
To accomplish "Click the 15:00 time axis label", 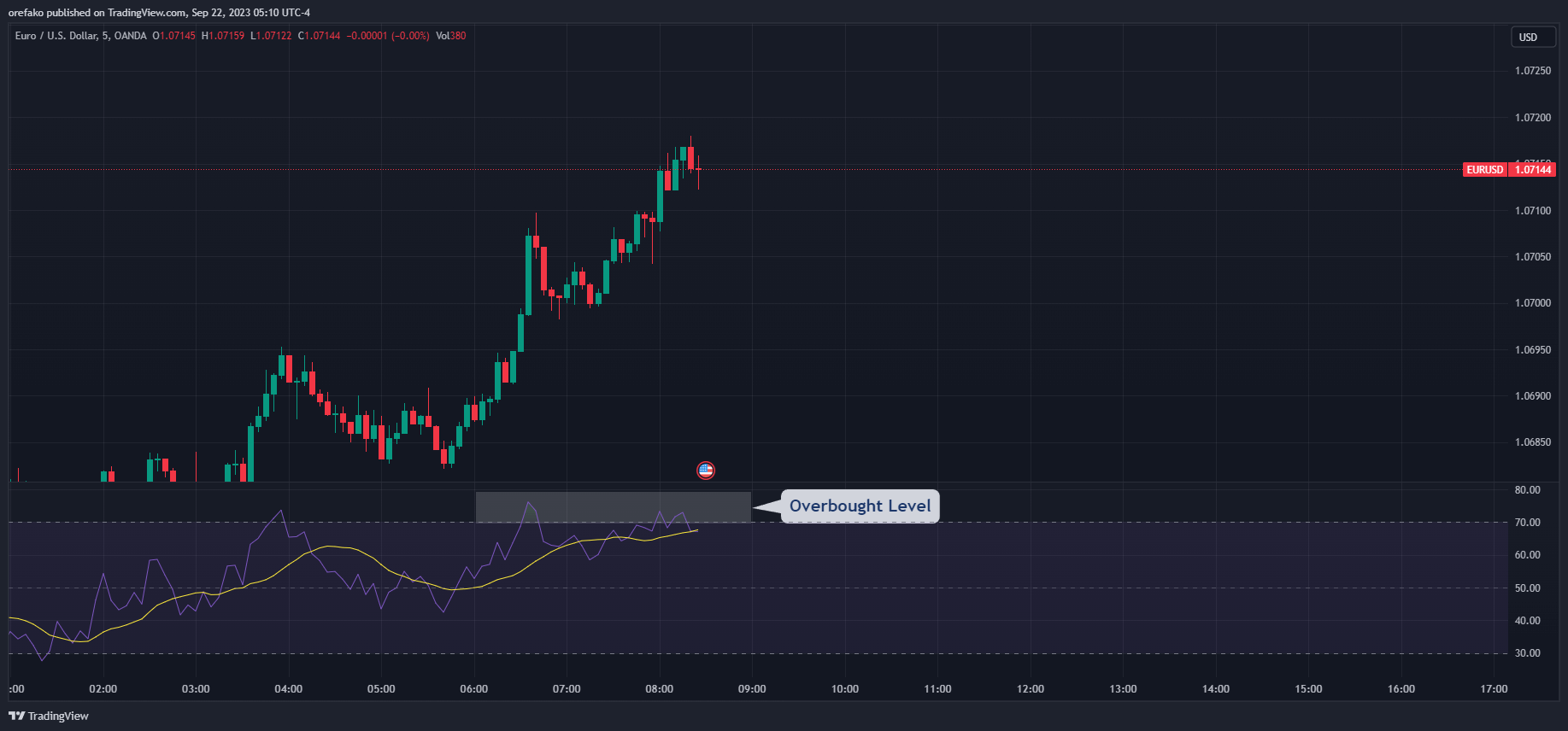I will click(x=1308, y=689).
